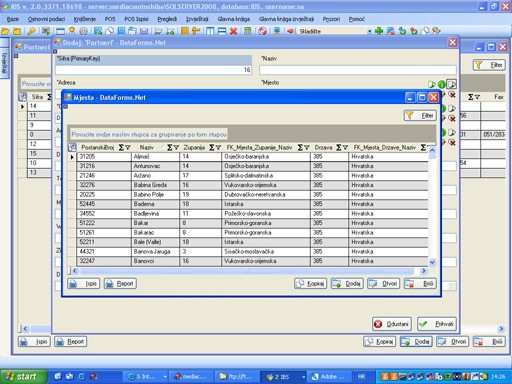
Task: Open the Osnovni podaci menu
Action: (x=46, y=19)
